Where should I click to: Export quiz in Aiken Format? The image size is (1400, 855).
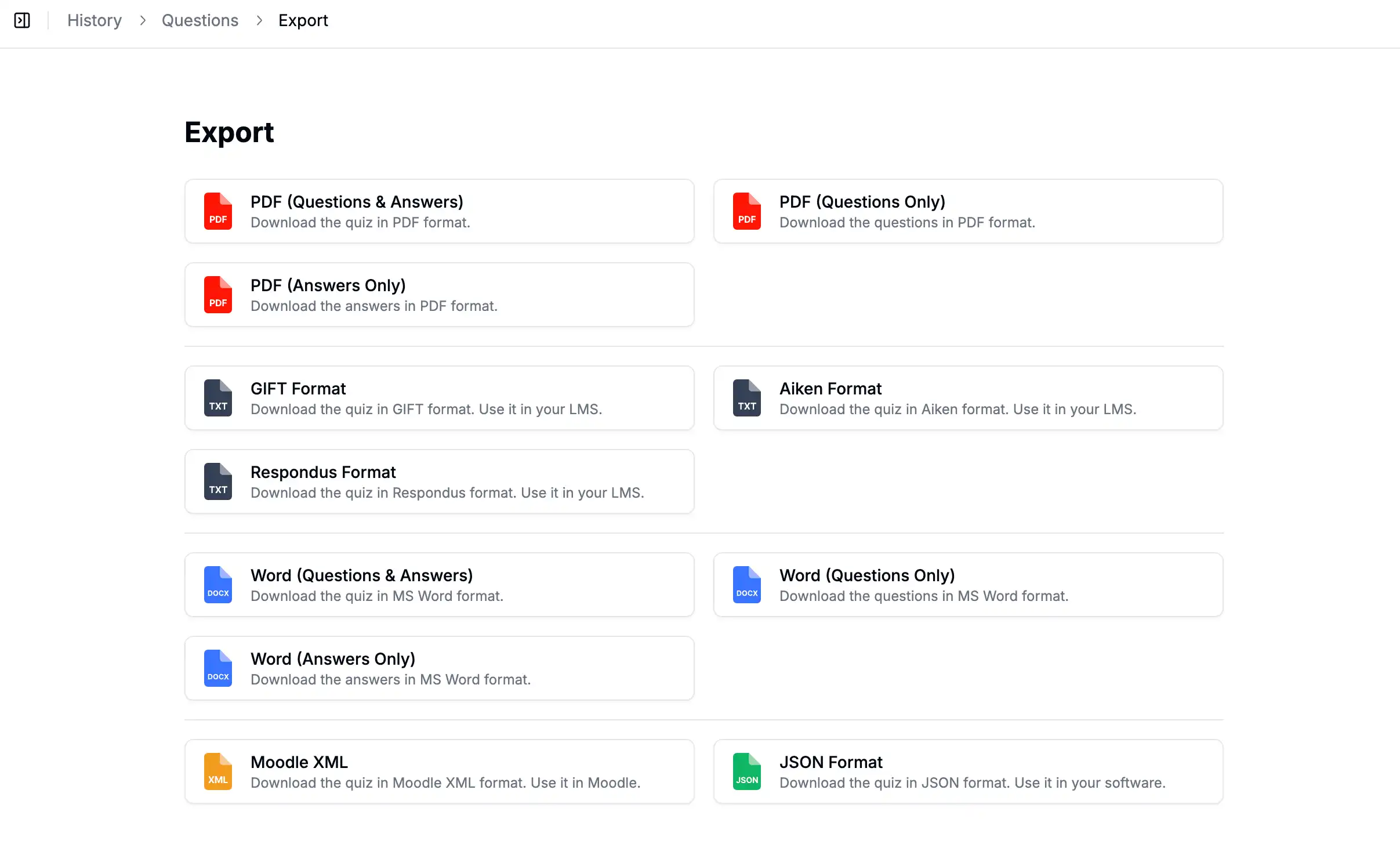tap(969, 398)
